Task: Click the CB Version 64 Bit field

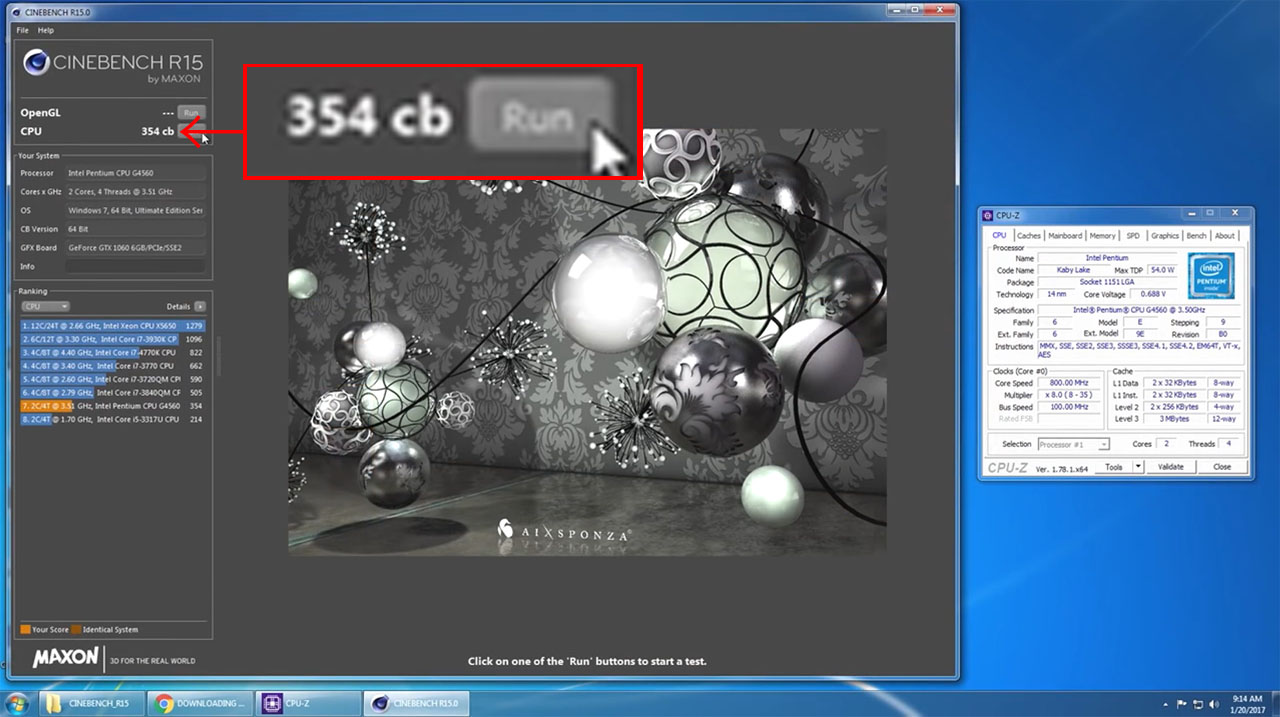Action: pos(135,229)
